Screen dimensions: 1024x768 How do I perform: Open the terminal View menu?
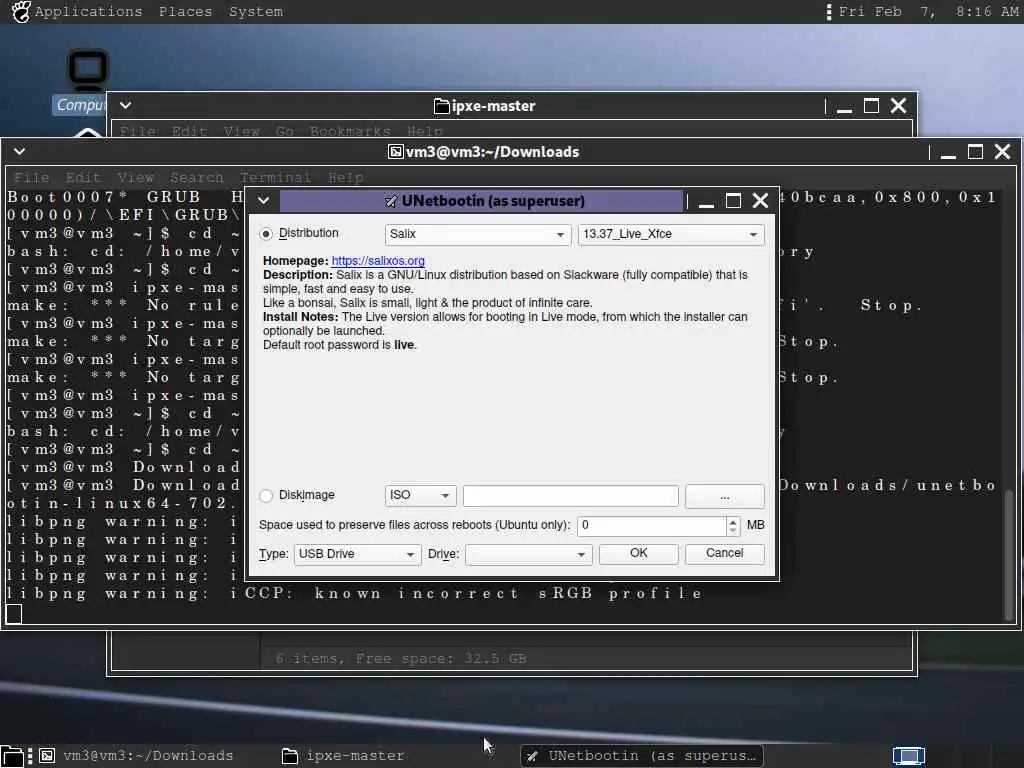click(x=135, y=178)
